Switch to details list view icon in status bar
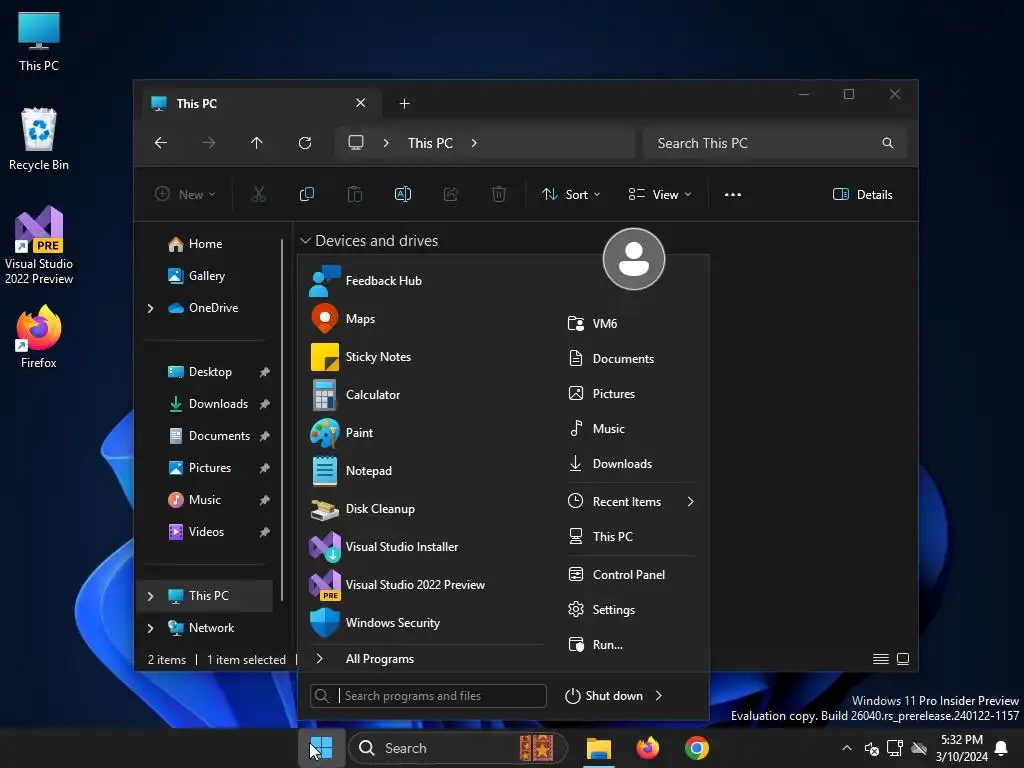The height and width of the screenshot is (768, 1024). 880,659
